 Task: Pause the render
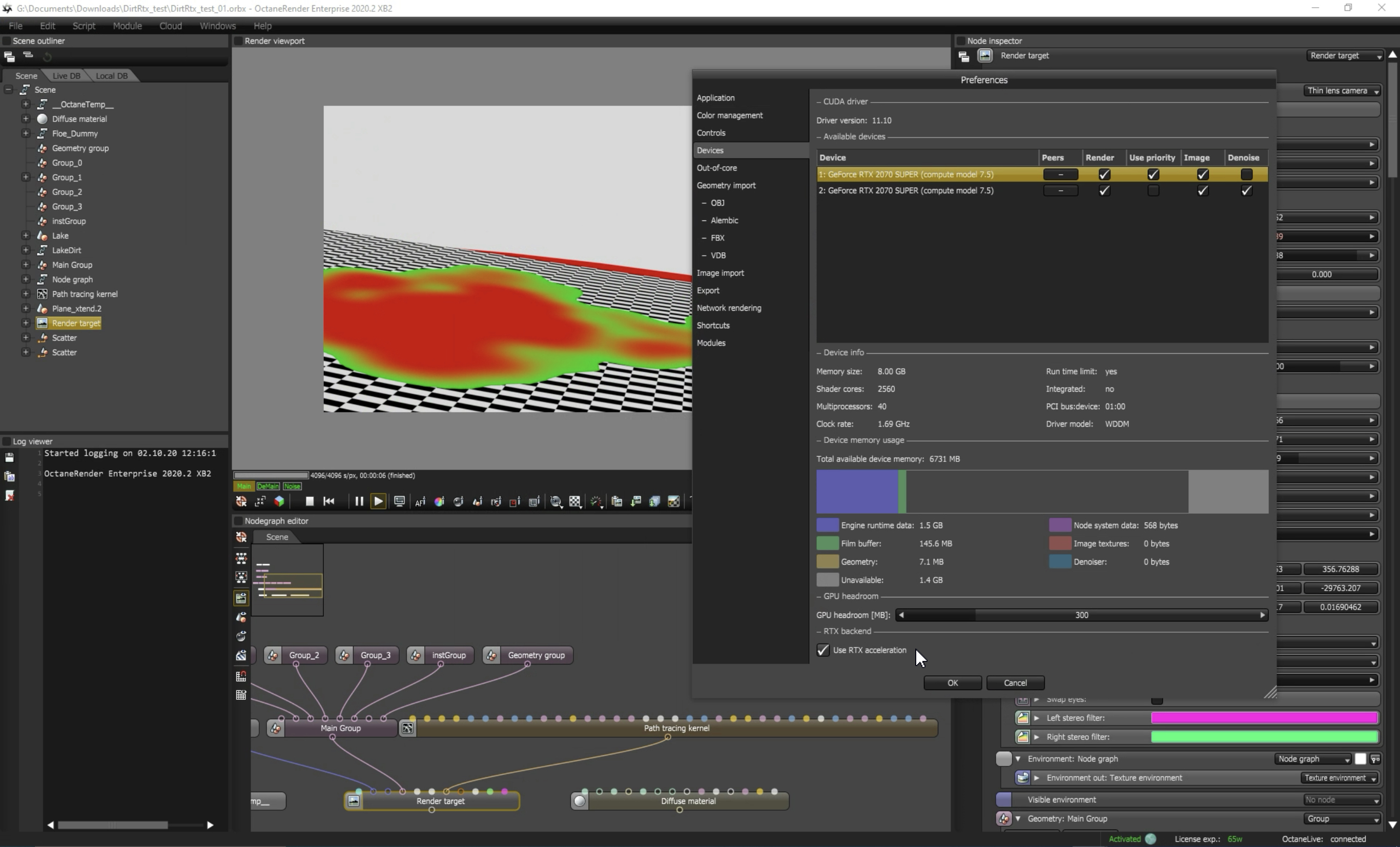click(x=359, y=501)
